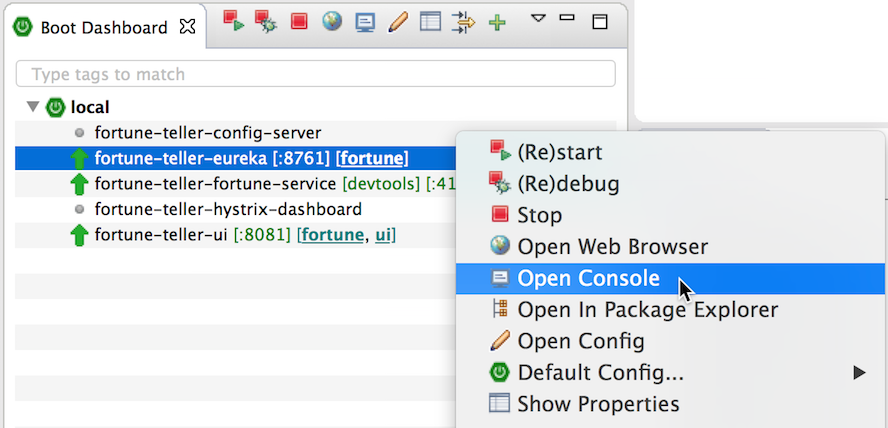Choose (Re)debug in context menu
Viewport: 888px width, 428px height.
(671, 183)
